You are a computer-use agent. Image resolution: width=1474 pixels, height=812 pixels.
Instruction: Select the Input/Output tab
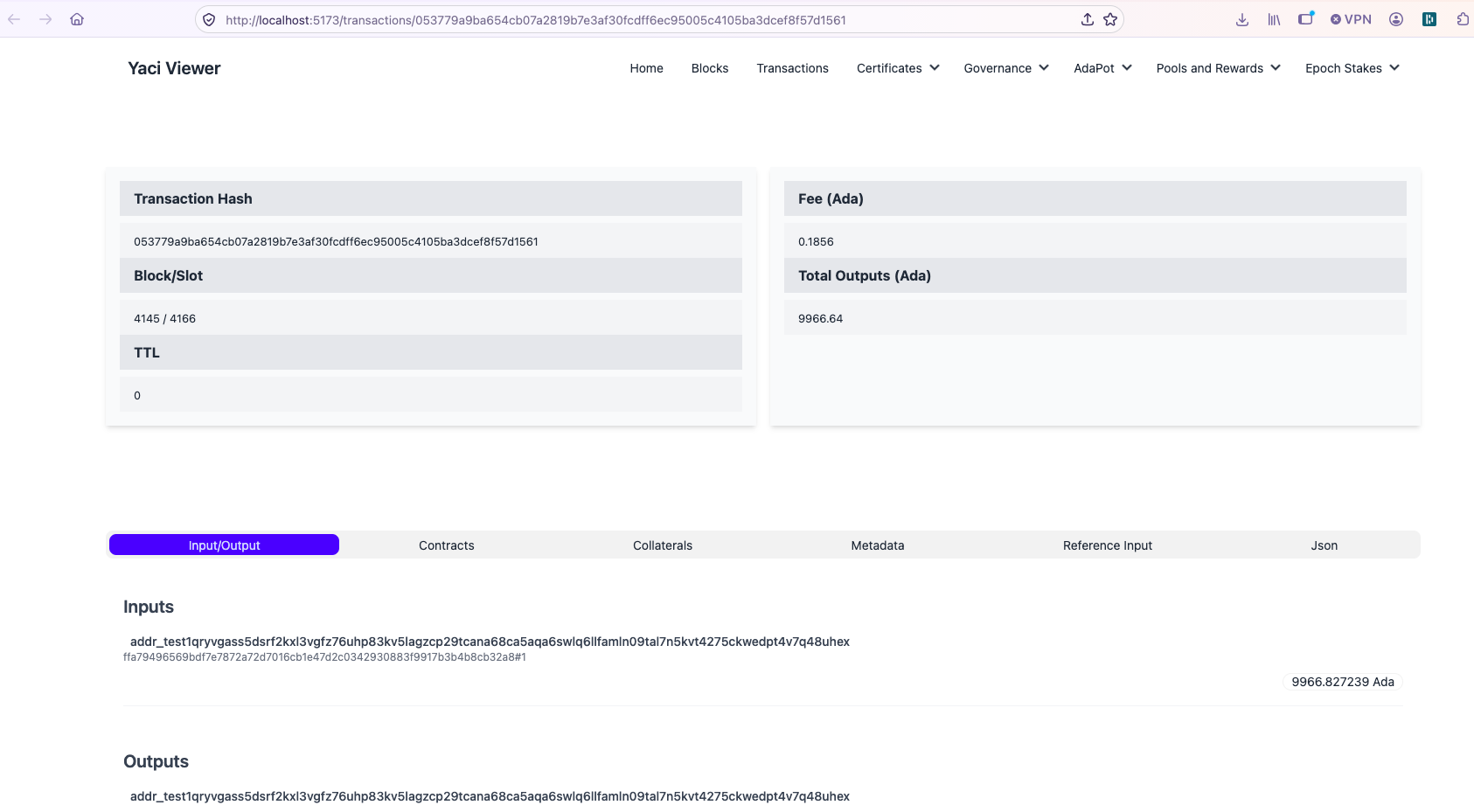tap(224, 545)
